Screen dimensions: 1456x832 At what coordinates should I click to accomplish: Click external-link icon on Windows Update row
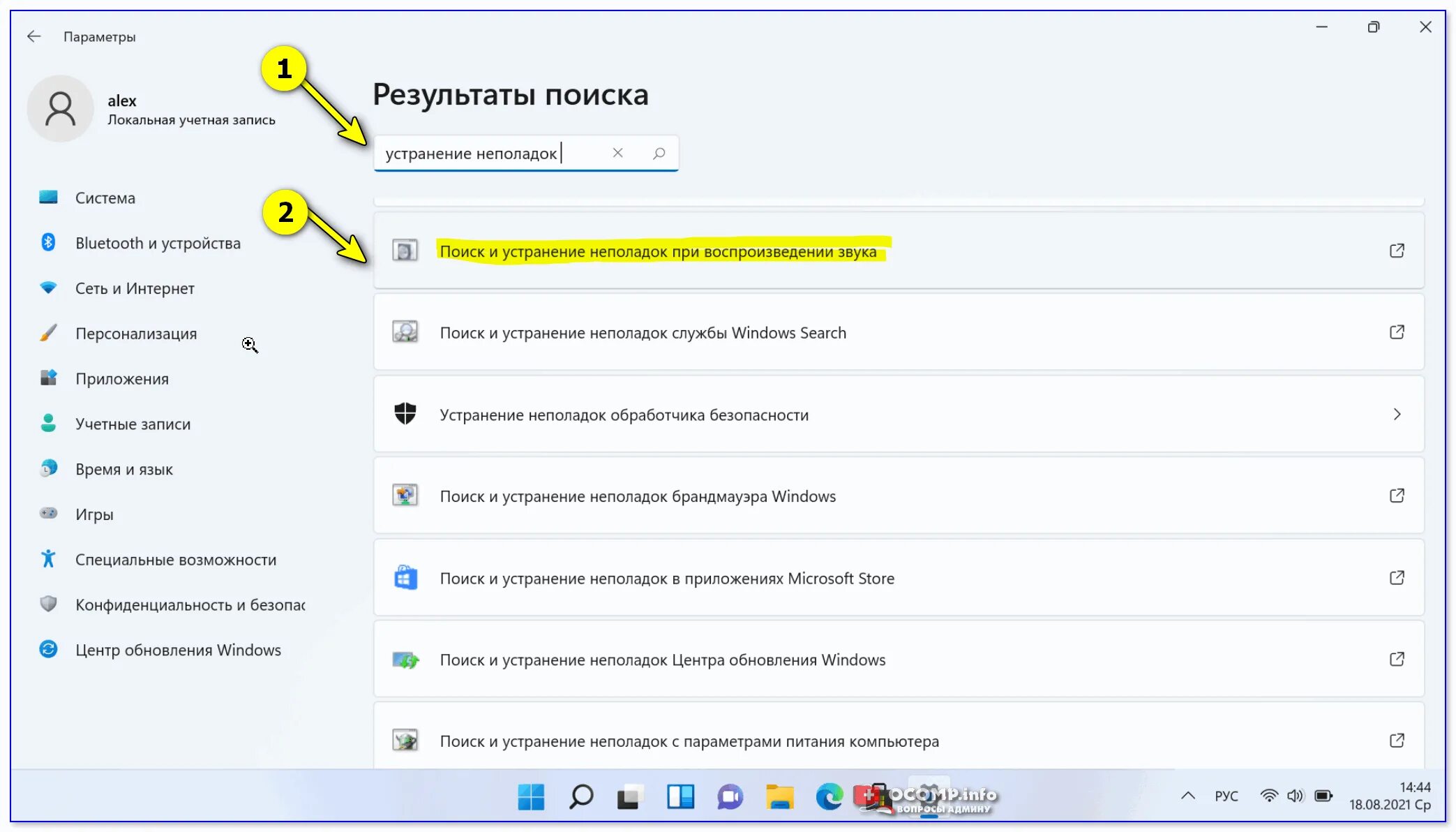tap(1397, 659)
